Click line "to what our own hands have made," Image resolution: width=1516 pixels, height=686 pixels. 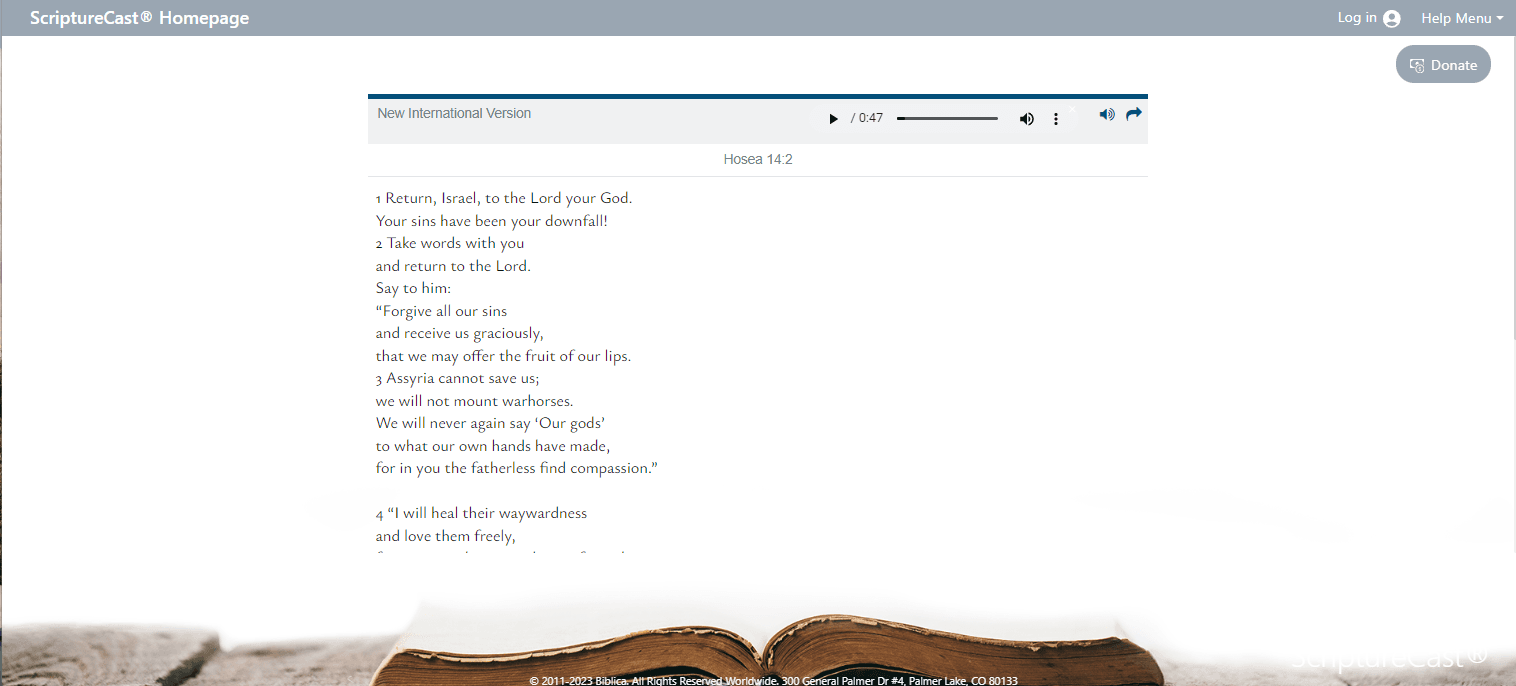pyautogui.click(x=493, y=446)
